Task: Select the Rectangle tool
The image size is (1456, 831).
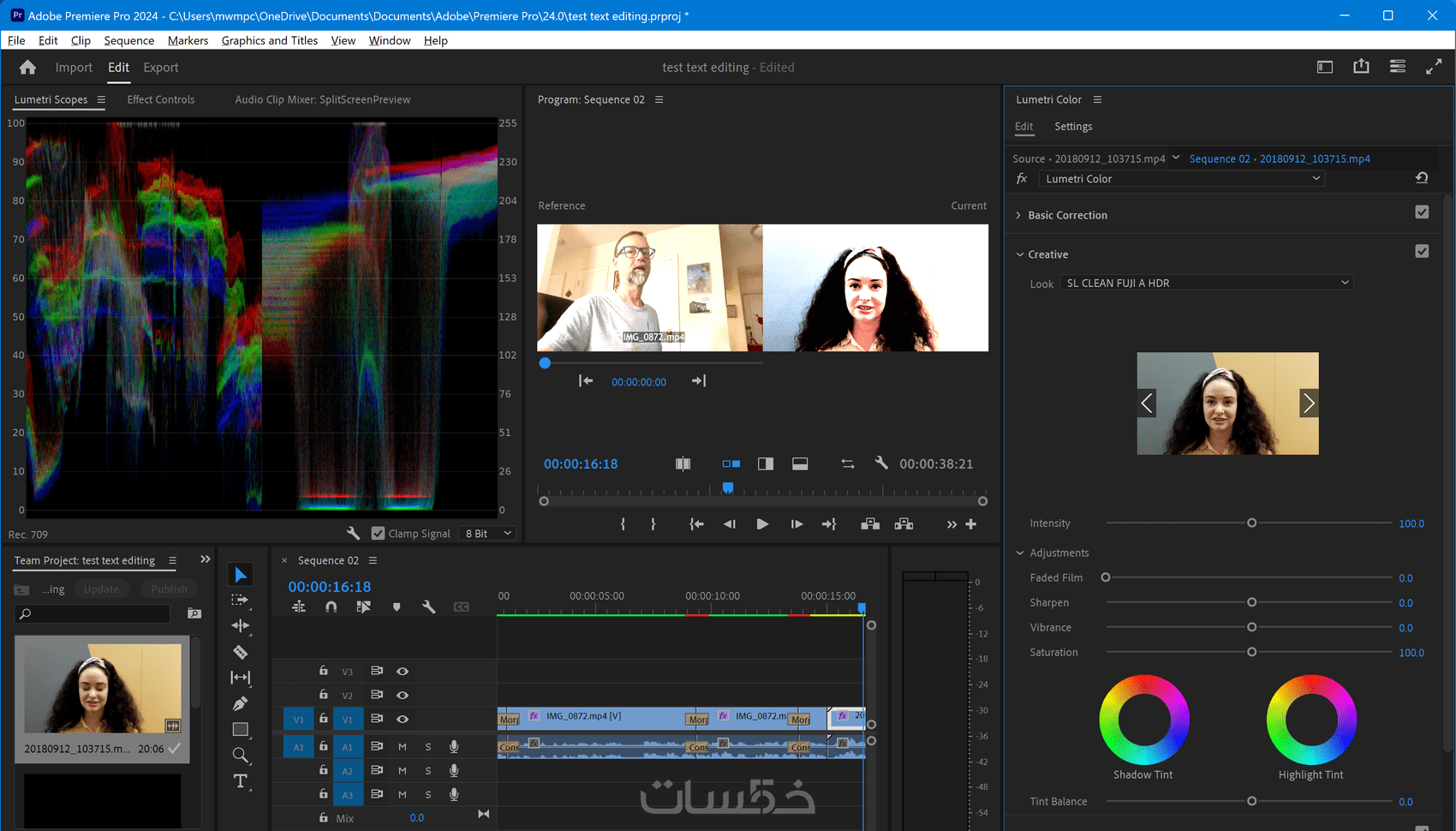Action: tap(241, 729)
